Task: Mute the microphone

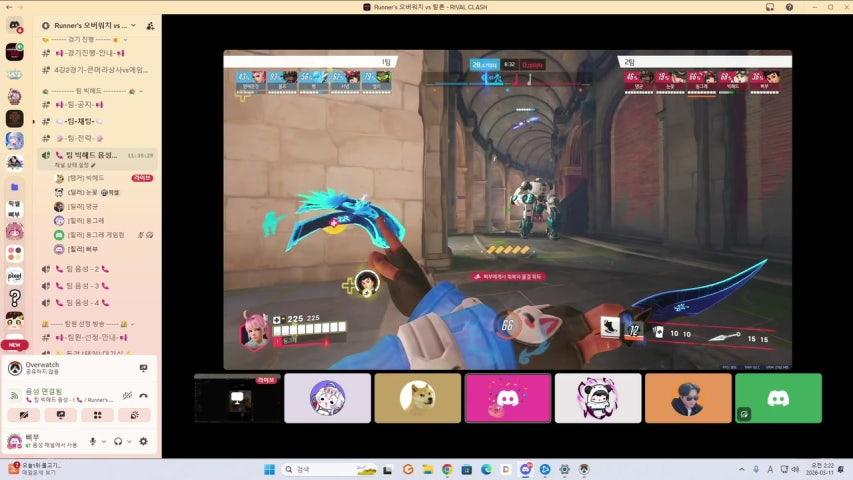Action: 92,441
